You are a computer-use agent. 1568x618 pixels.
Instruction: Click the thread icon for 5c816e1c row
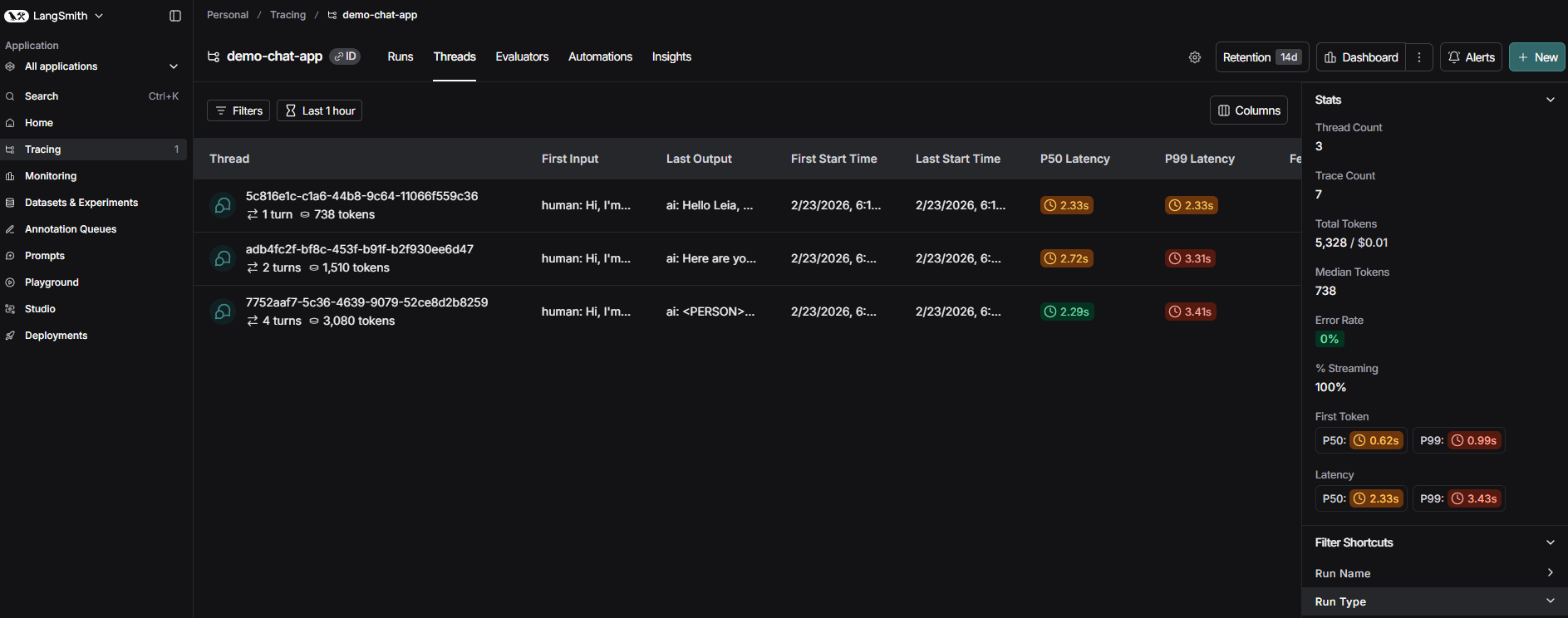[223, 205]
